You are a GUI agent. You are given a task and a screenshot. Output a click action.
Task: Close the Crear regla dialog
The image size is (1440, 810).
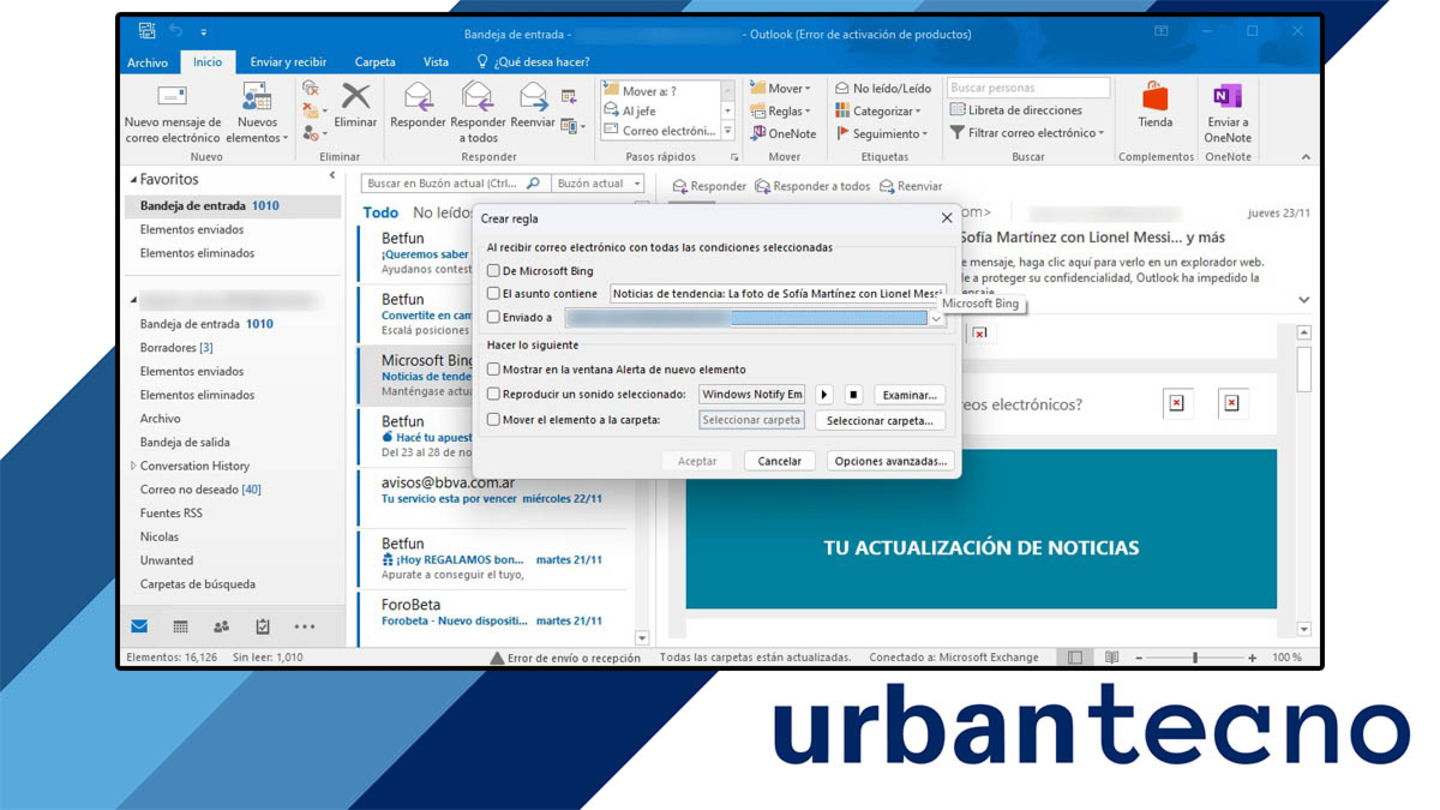pos(947,218)
